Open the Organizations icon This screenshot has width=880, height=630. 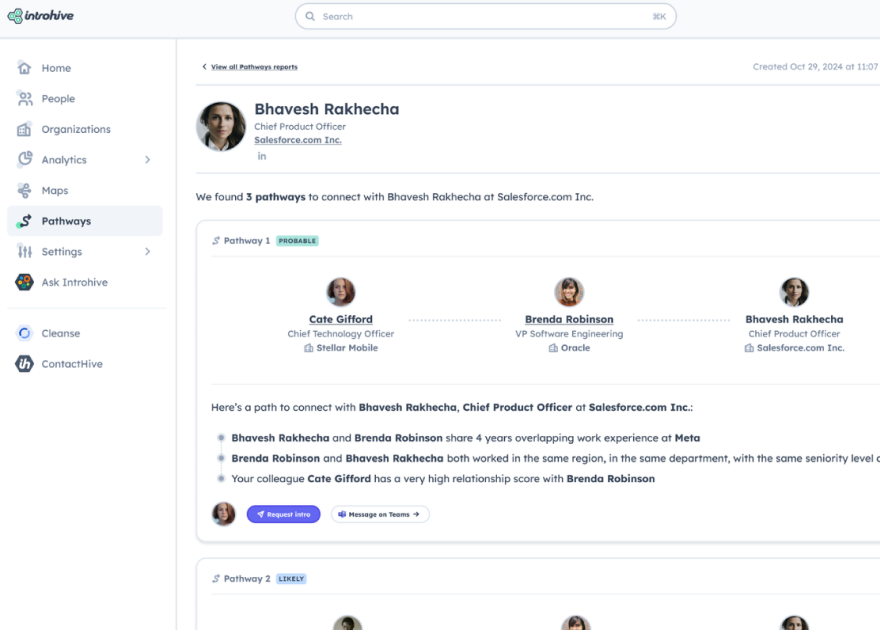pyautogui.click(x=24, y=129)
